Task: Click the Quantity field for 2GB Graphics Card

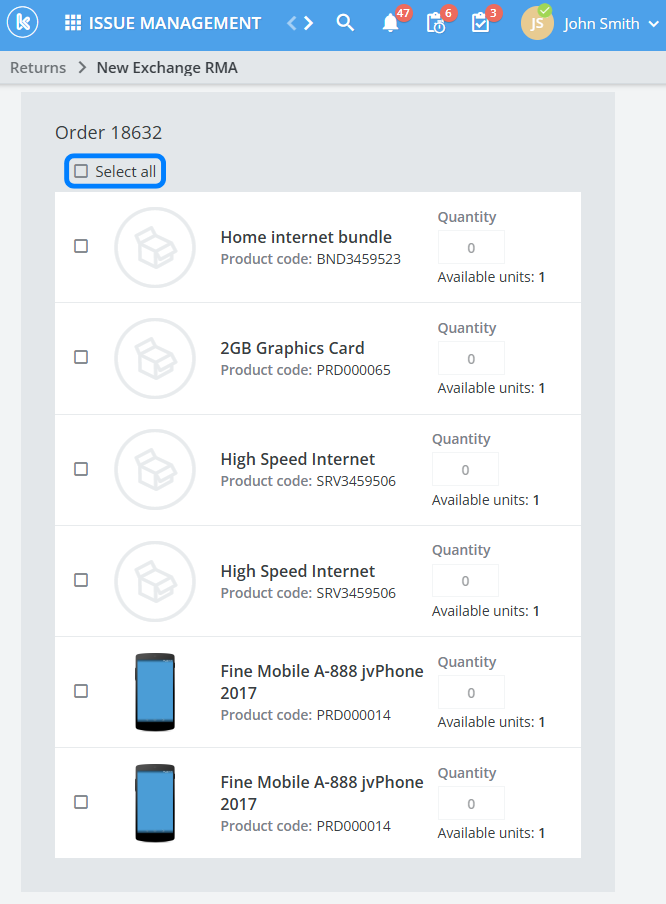Action: [x=471, y=358]
